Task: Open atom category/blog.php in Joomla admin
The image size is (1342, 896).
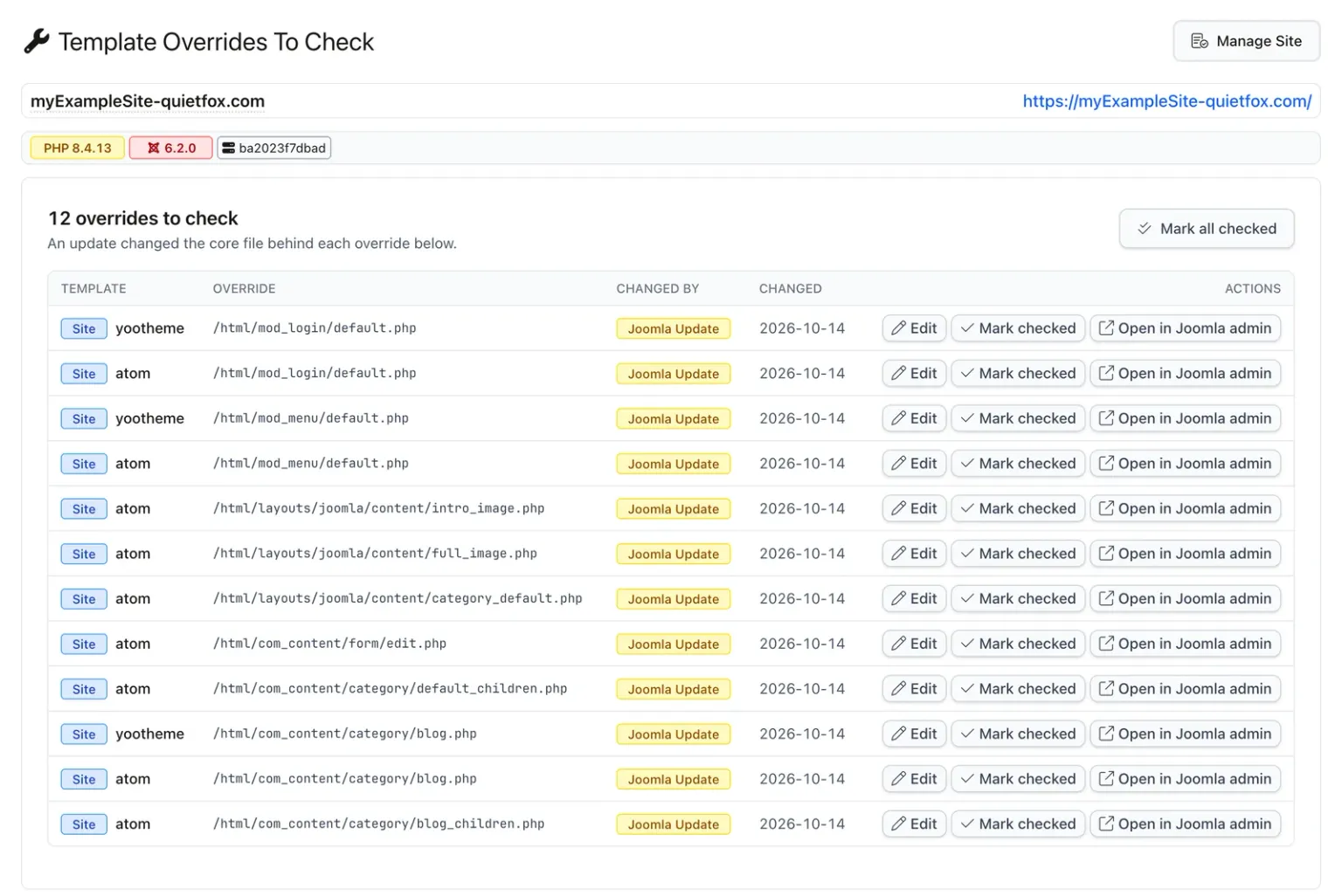Action: [1185, 779]
